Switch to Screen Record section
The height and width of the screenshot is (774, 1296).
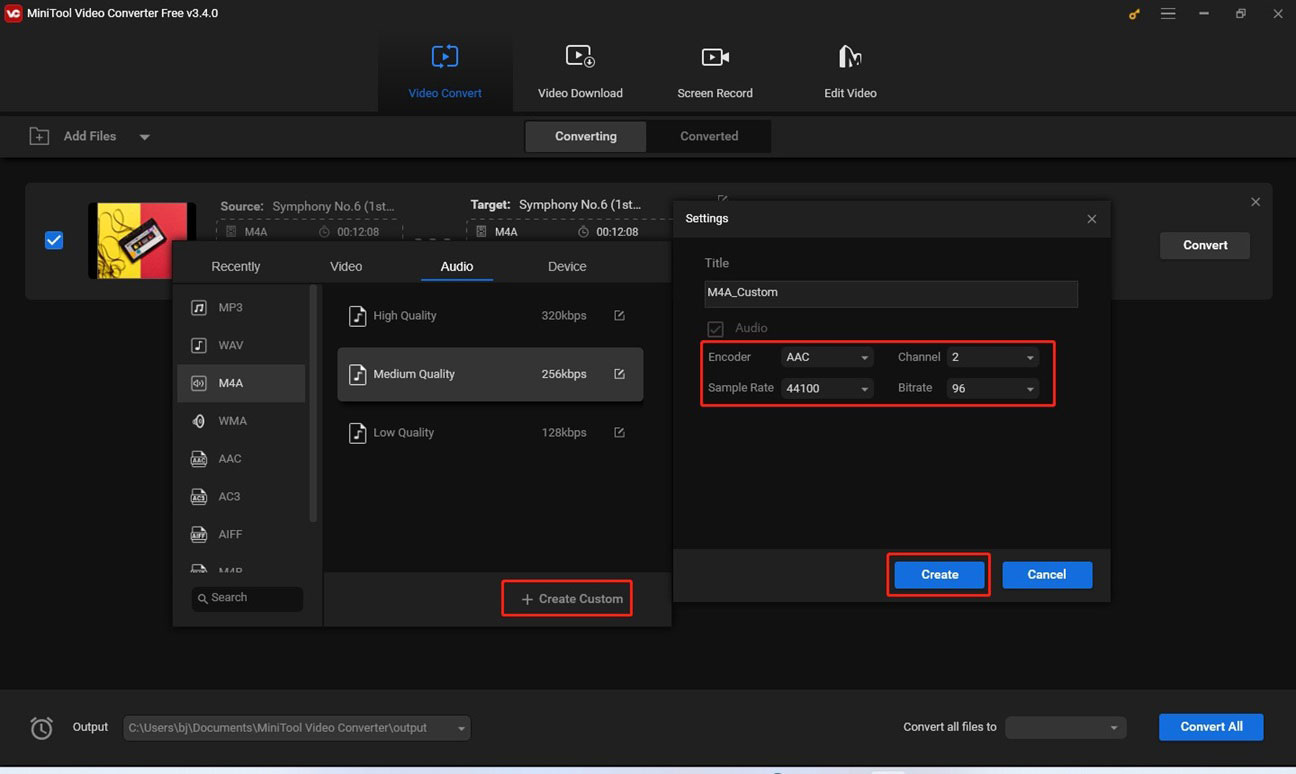715,72
